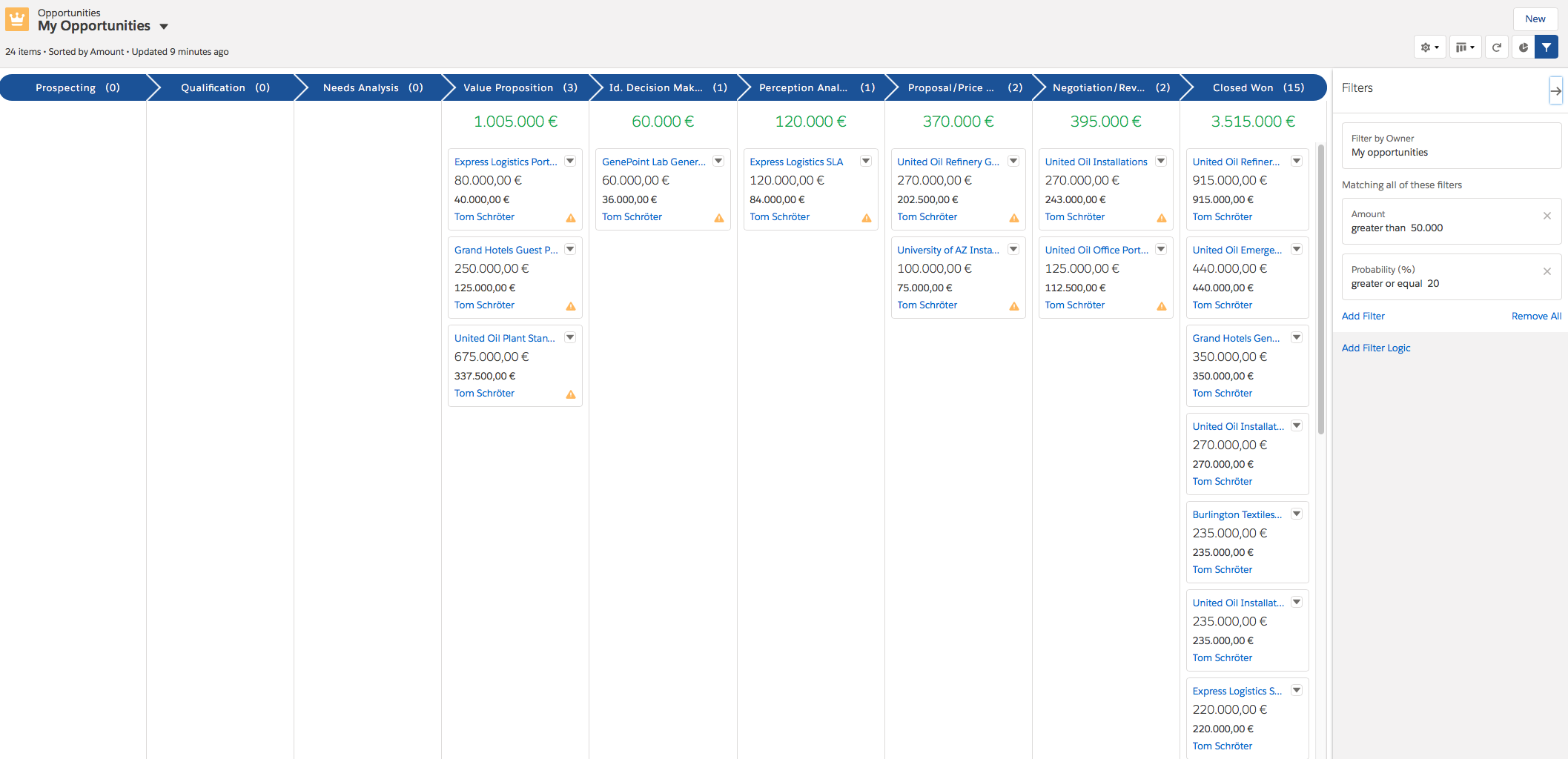Edit the Probability greater or equal 20 filter
Image resolution: width=1568 pixels, height=759 pixels.
[x=1452, y=277]
